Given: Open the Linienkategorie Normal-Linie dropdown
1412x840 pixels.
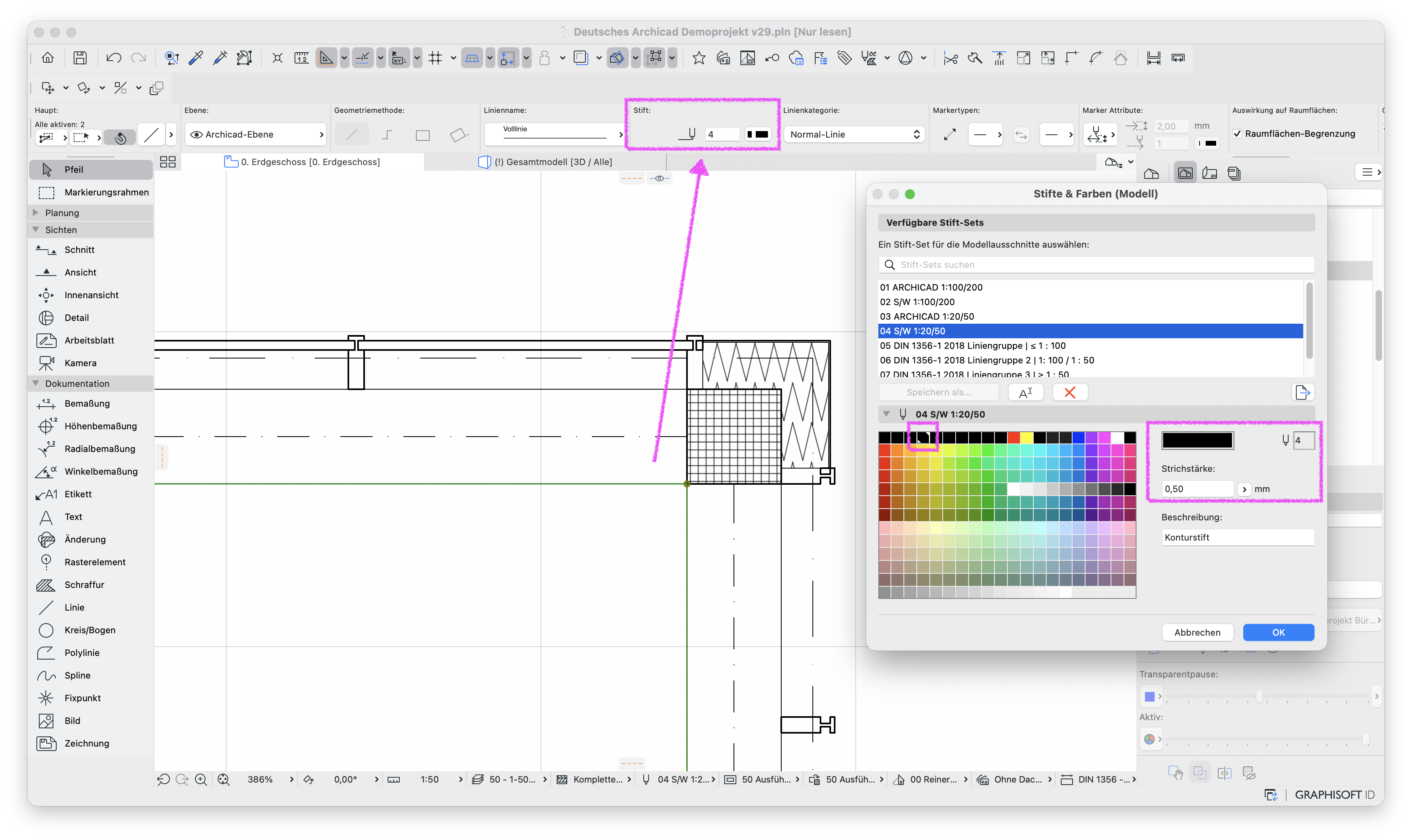Looking at the screenshot, I should 854,135.
